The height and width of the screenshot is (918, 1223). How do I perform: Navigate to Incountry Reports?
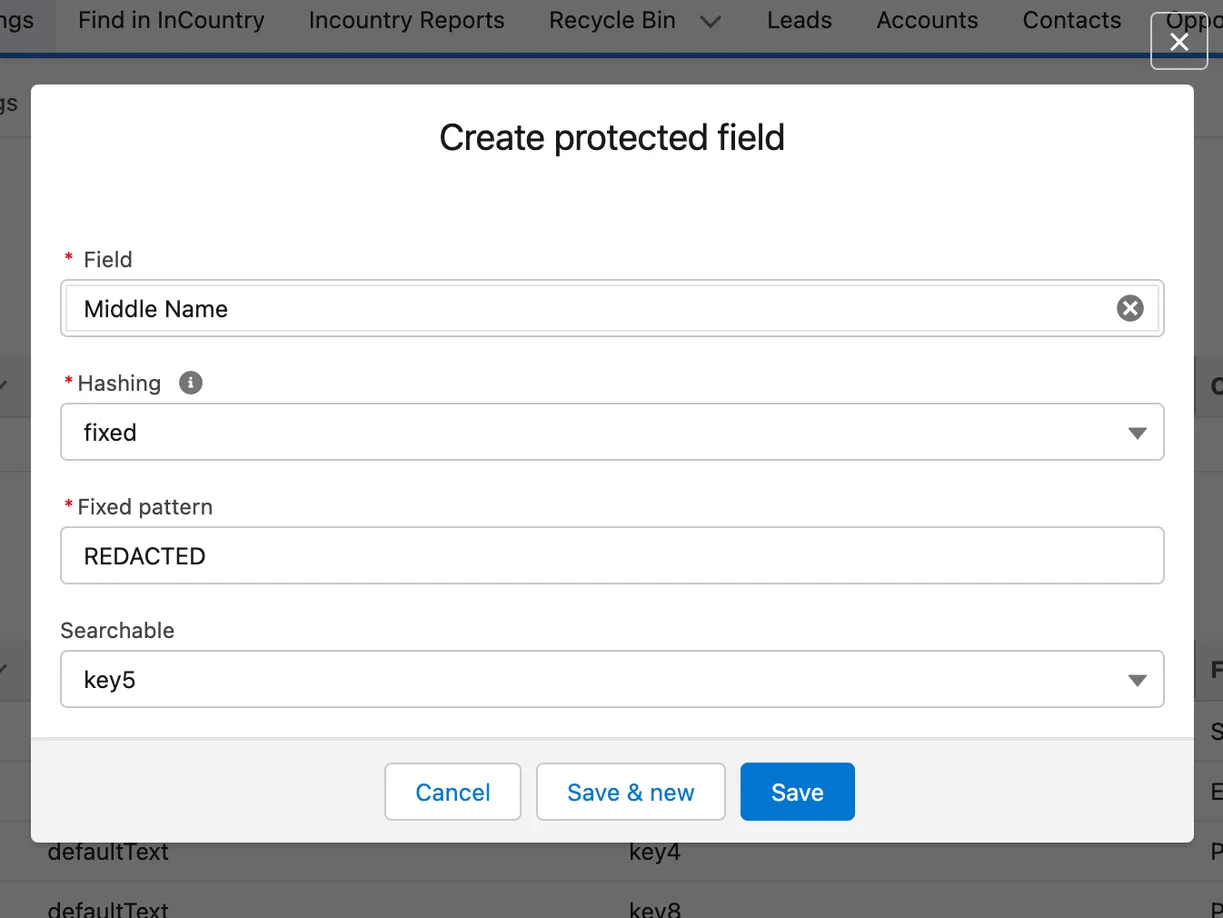(x=406, y=20)
